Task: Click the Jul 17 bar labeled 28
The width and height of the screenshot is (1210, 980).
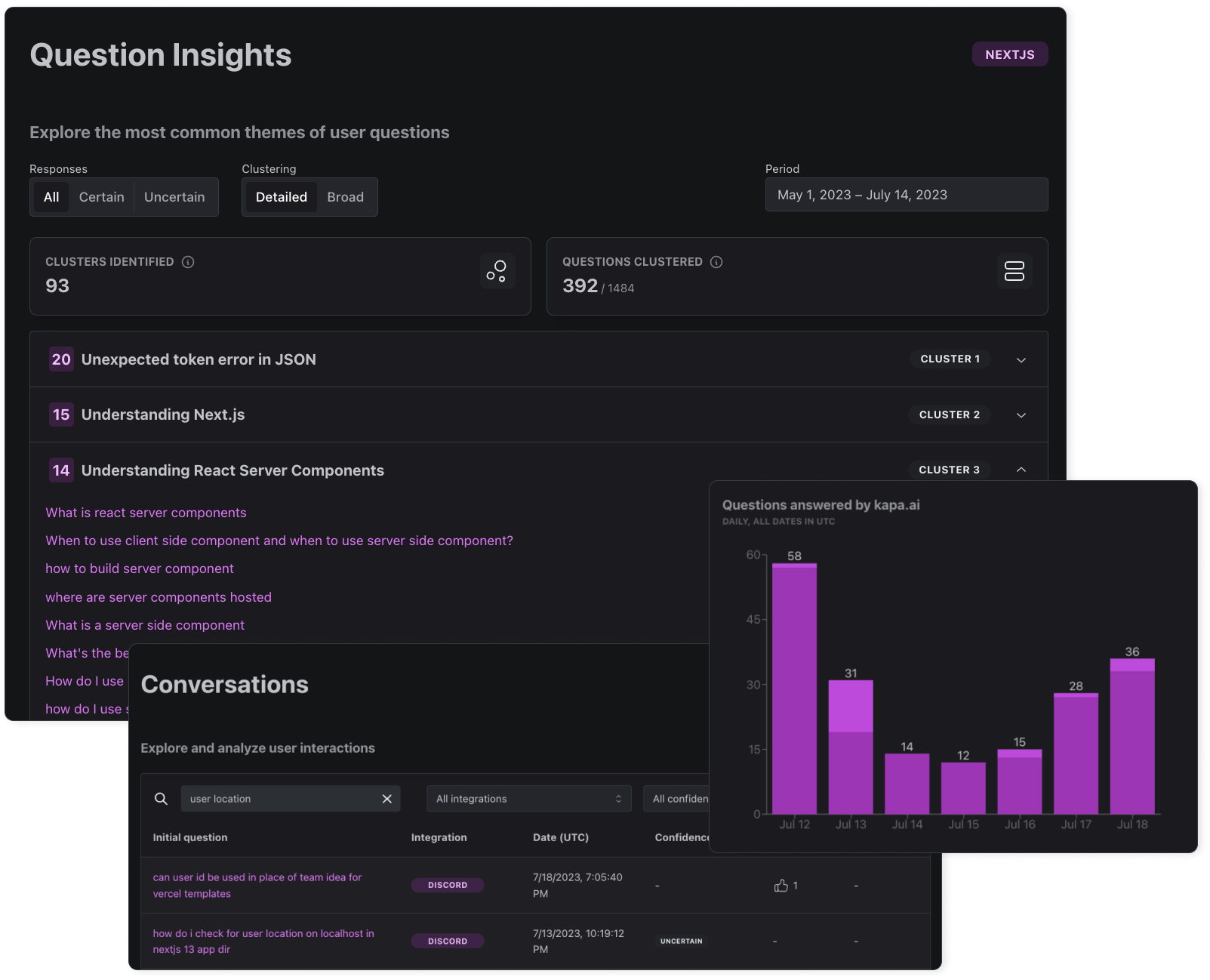Action: click(1076, 753)
